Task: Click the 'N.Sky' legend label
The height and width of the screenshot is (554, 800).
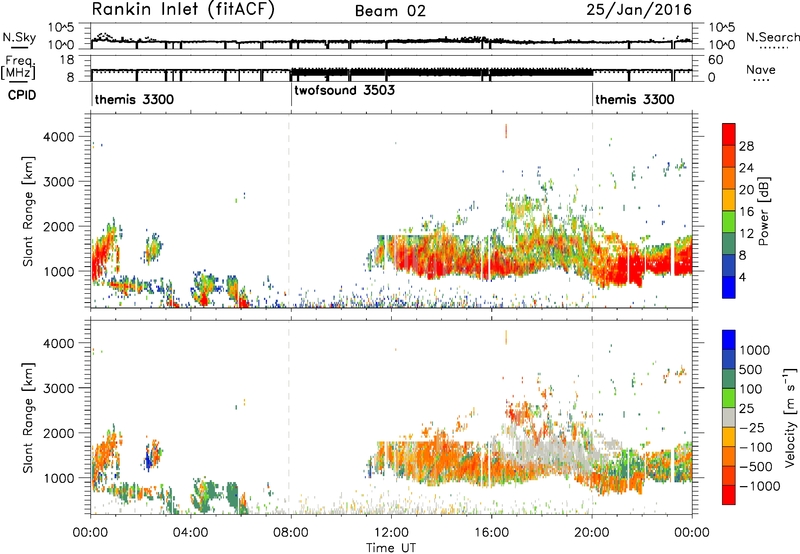Action: coord(19,37)
